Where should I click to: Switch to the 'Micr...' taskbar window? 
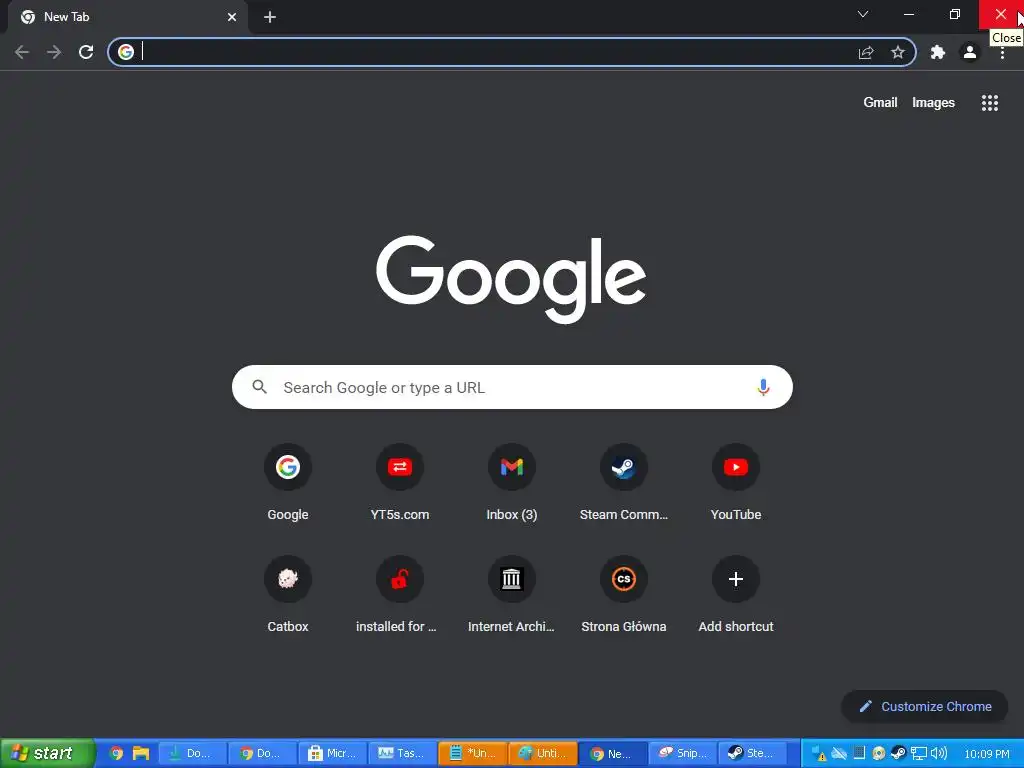click(333, 753)
